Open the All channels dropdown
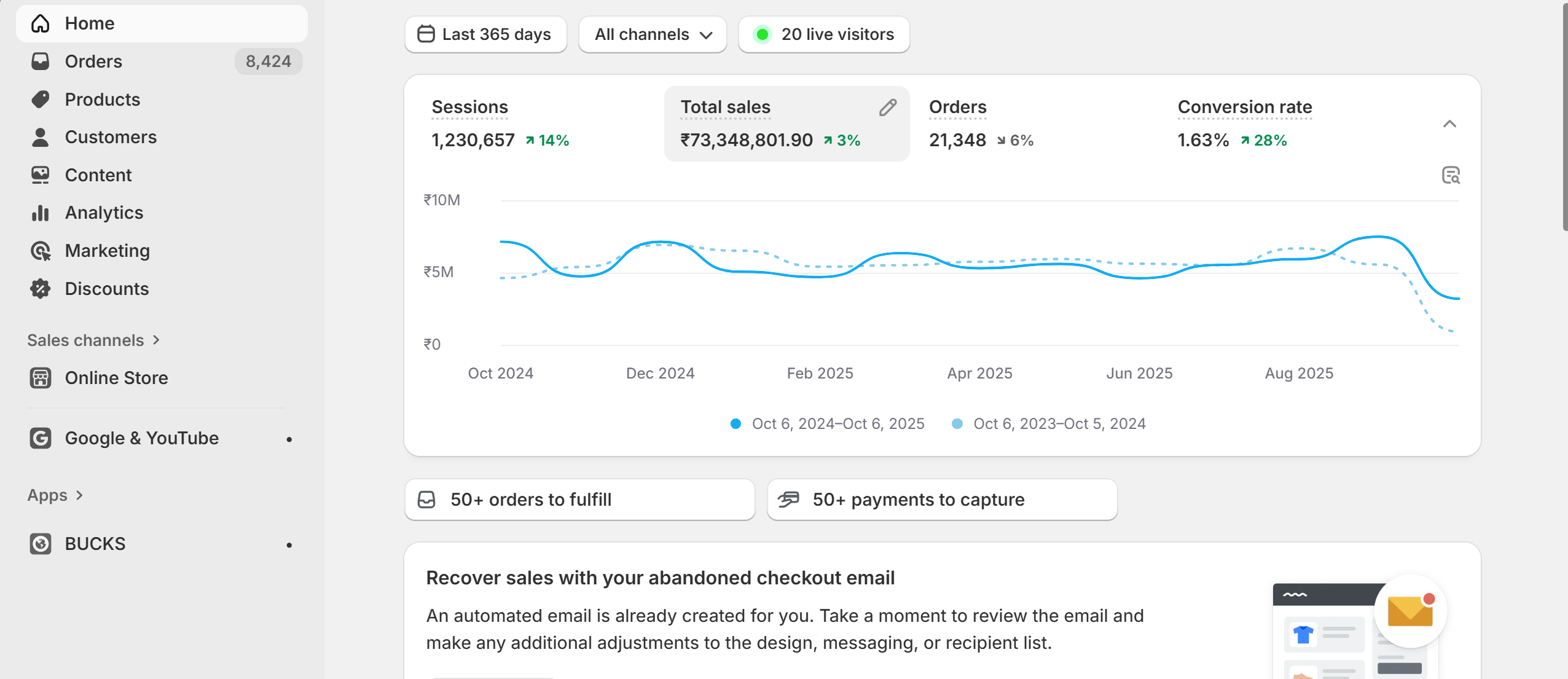The width and height of the screenshot is (1568, 679). [653, 35]
